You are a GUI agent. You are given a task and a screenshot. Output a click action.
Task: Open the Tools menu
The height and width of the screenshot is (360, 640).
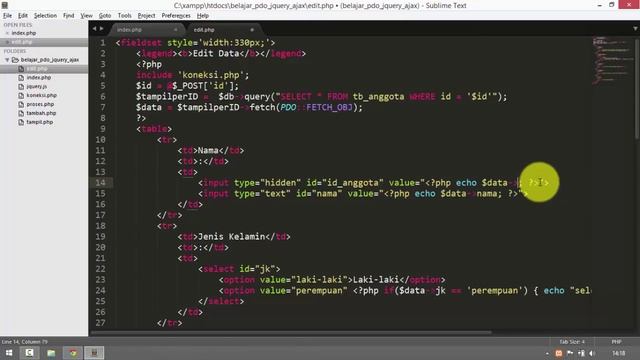124,16
